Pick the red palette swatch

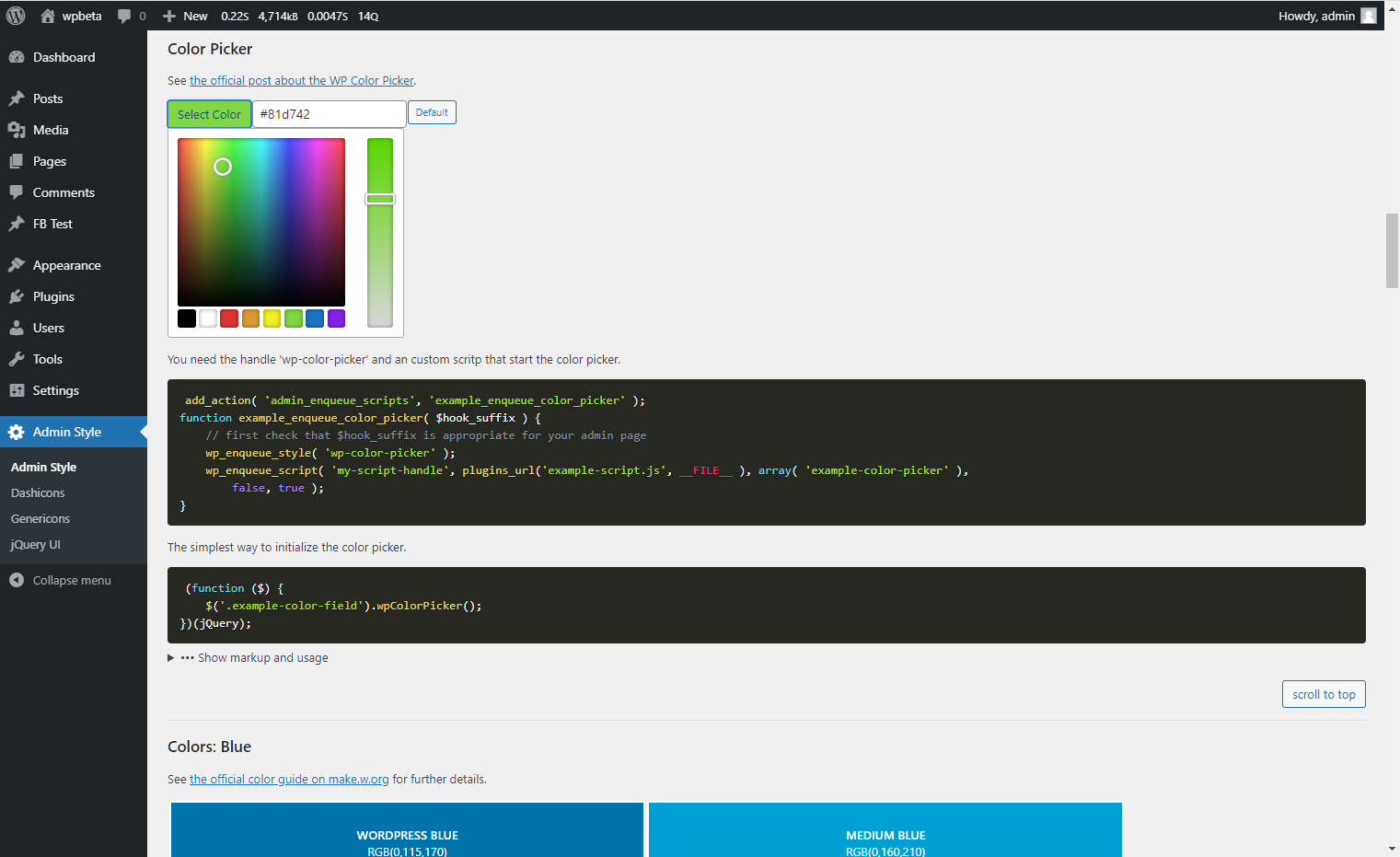[x=229, y=318]
